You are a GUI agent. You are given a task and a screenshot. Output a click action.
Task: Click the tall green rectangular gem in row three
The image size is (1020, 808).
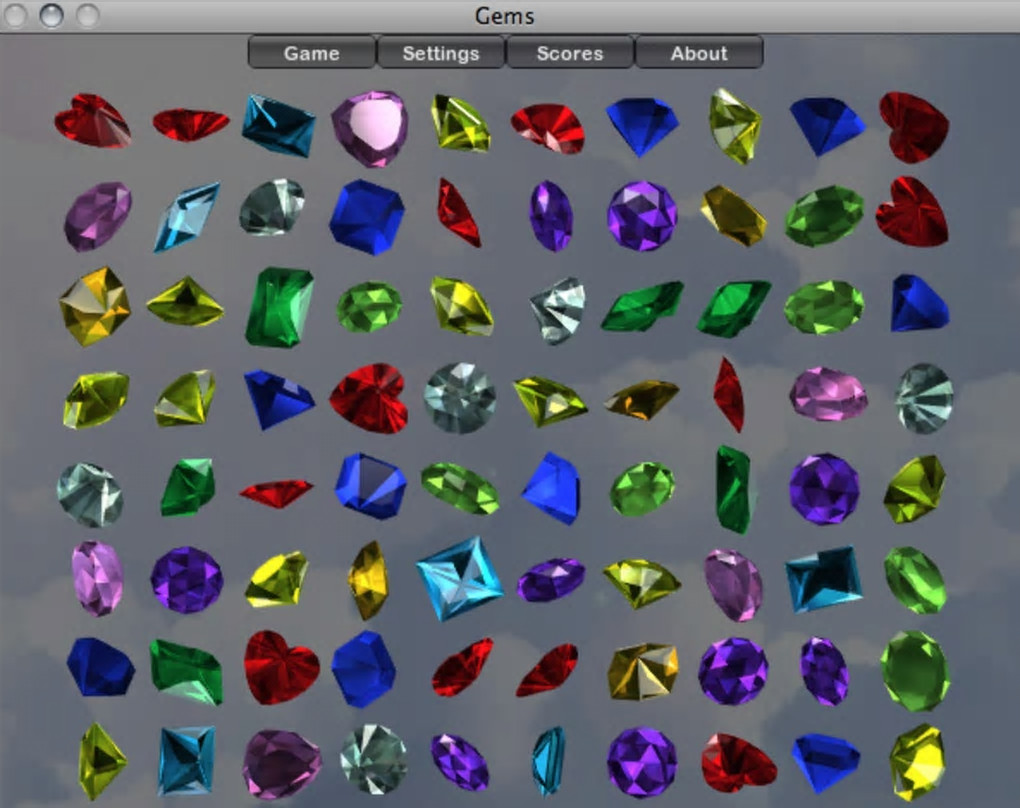[x=280, y=306]
